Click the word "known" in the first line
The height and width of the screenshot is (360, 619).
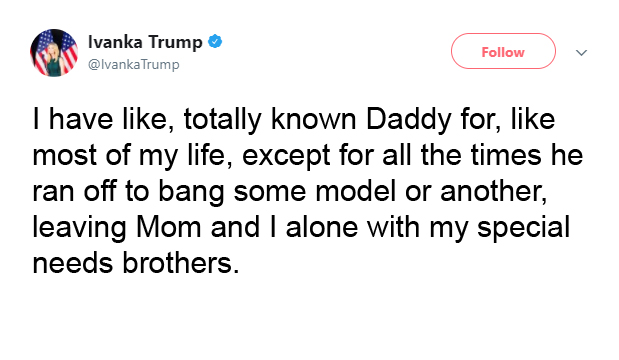[313, 119]
